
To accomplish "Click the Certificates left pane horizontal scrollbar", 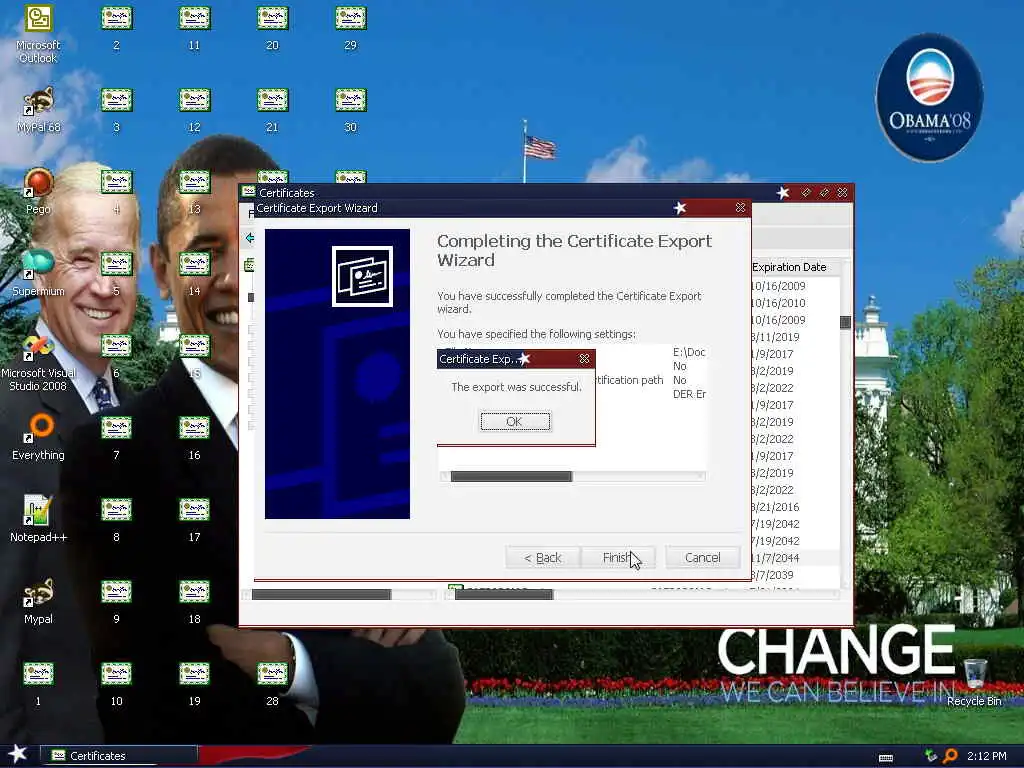I will click(x=321, y=594).
